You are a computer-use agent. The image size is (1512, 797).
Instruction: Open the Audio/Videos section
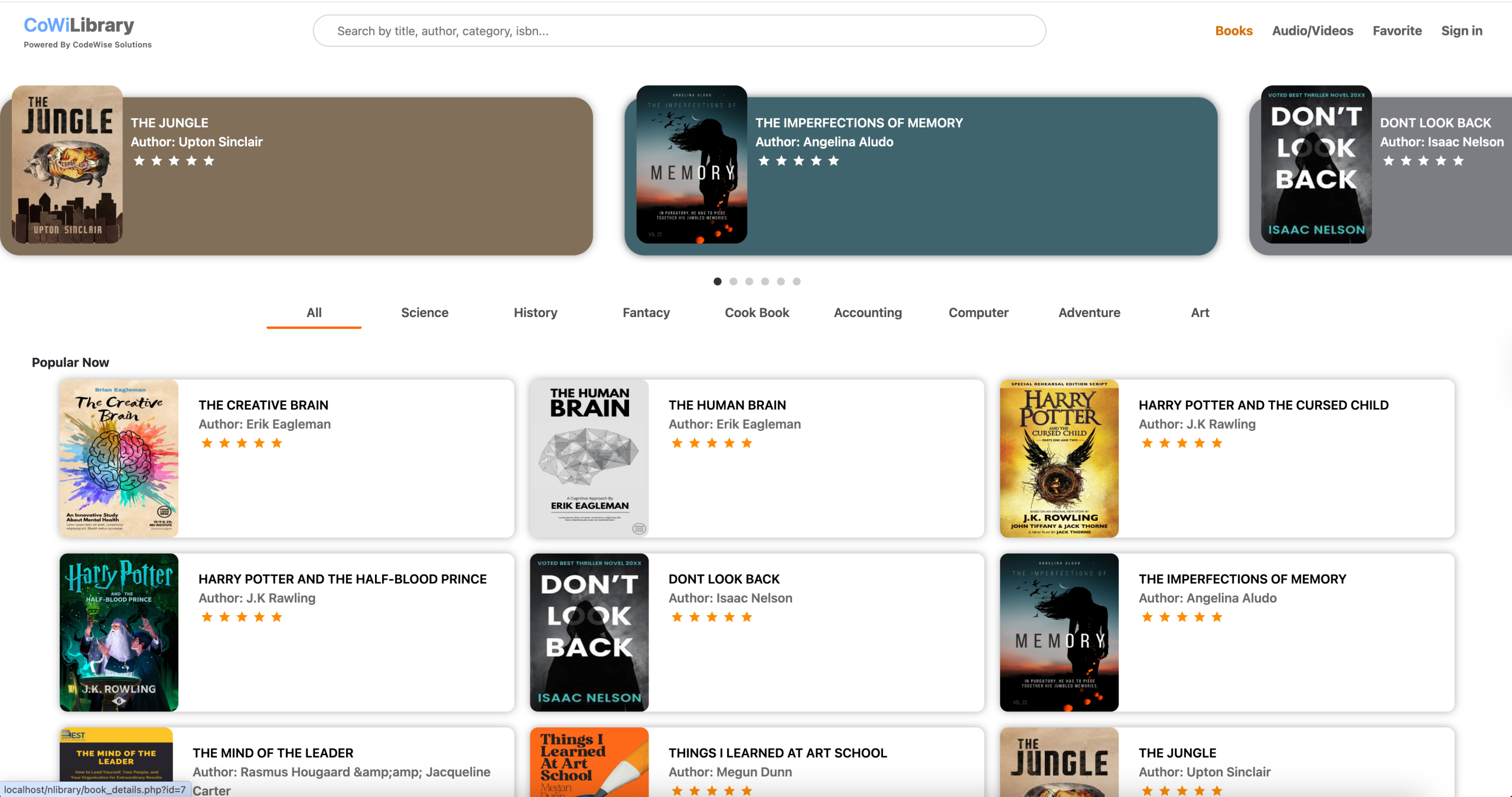coord(1312,31)
